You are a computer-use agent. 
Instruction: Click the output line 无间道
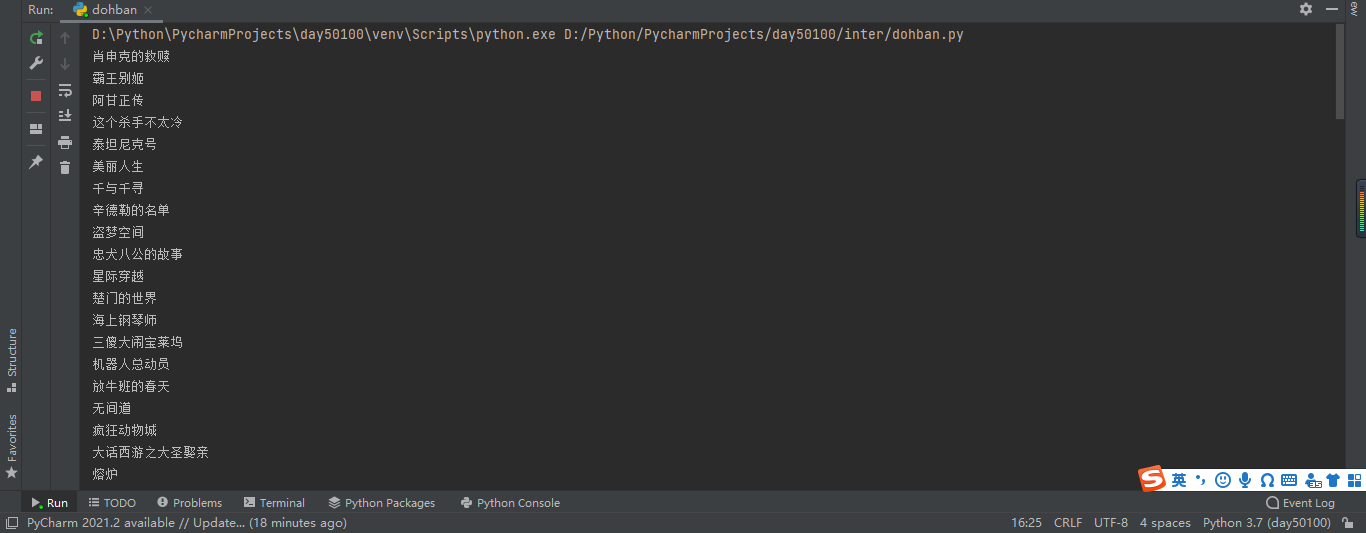tap(111, 408)
